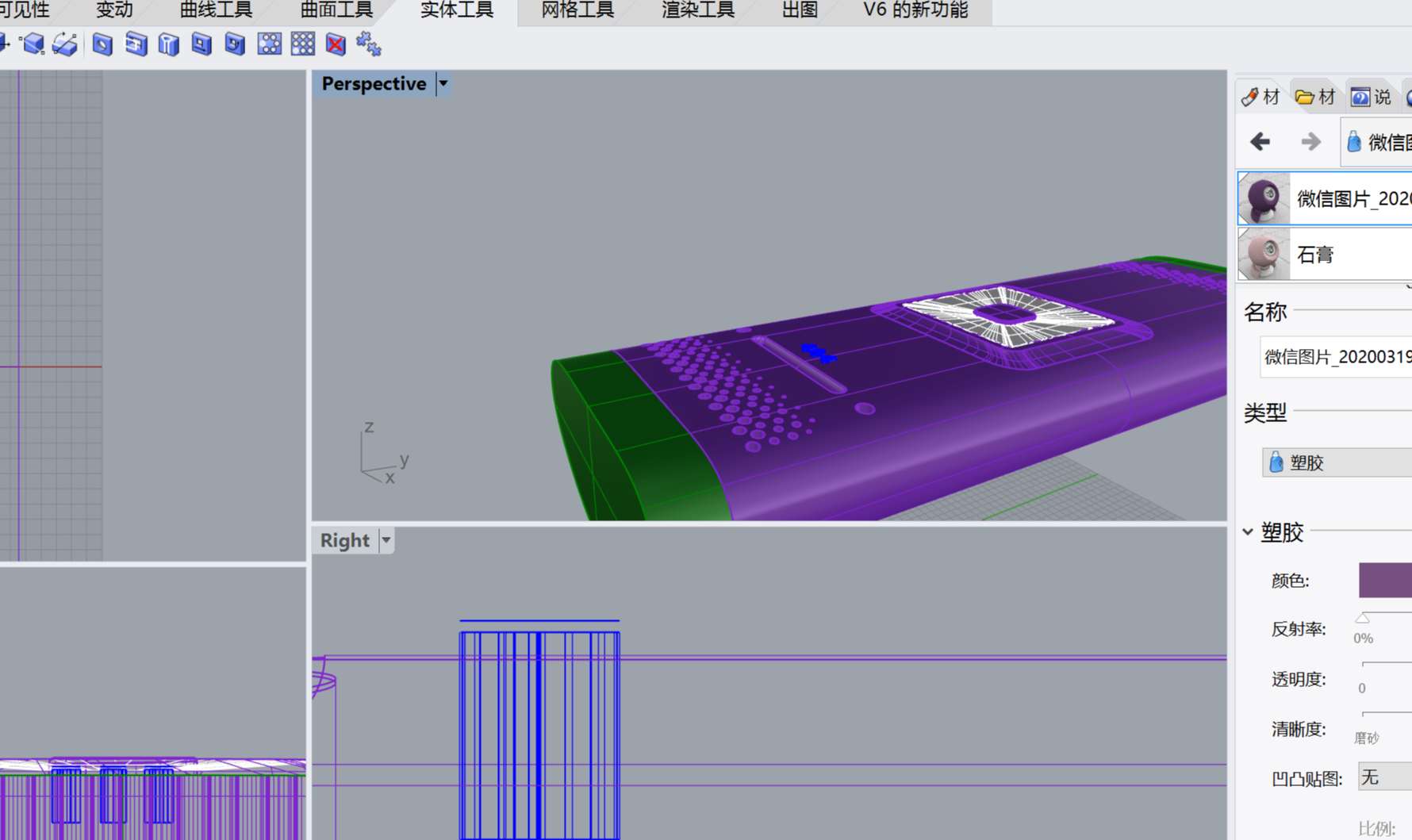Collapse the 塑胶 section
Screen dimensions: 1412x840
[1248, 531]
